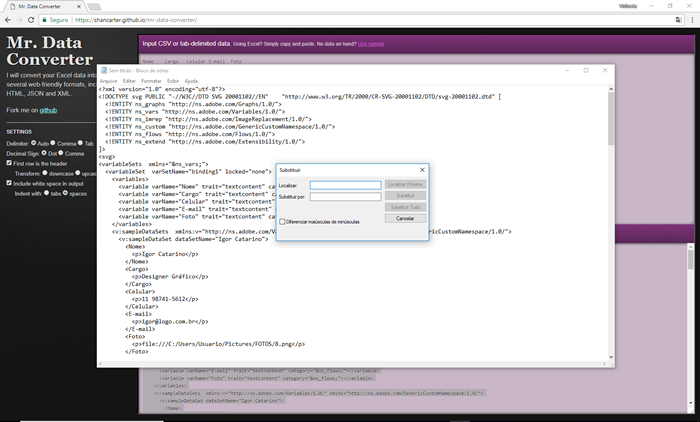This screenshot has width=700, height=422.
Task: Click the '<svg>' line in Notepad
Action: (x=107, y=157)
